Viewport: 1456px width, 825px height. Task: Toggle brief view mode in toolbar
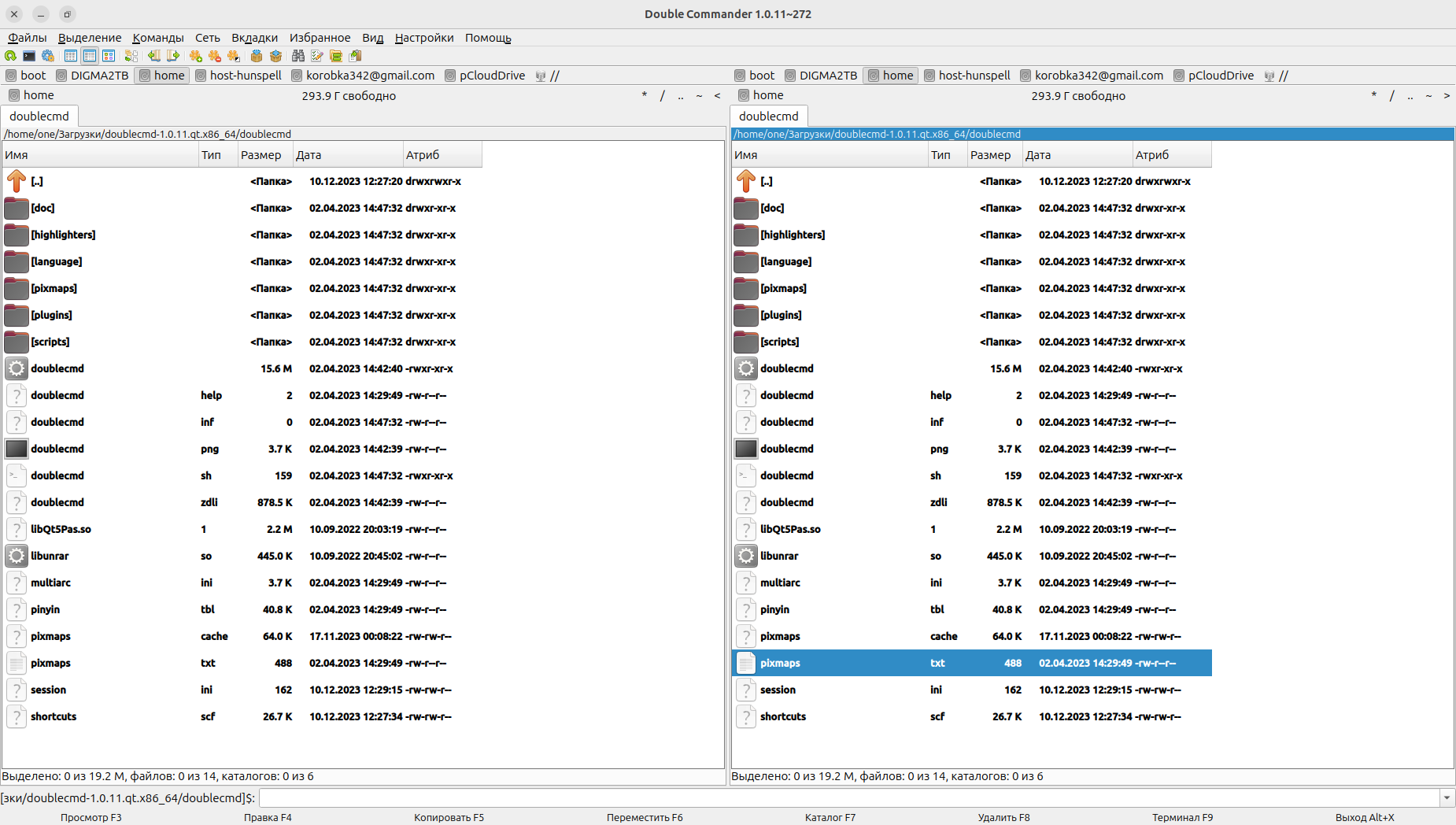pyautogui.click(x=71, y=56)
